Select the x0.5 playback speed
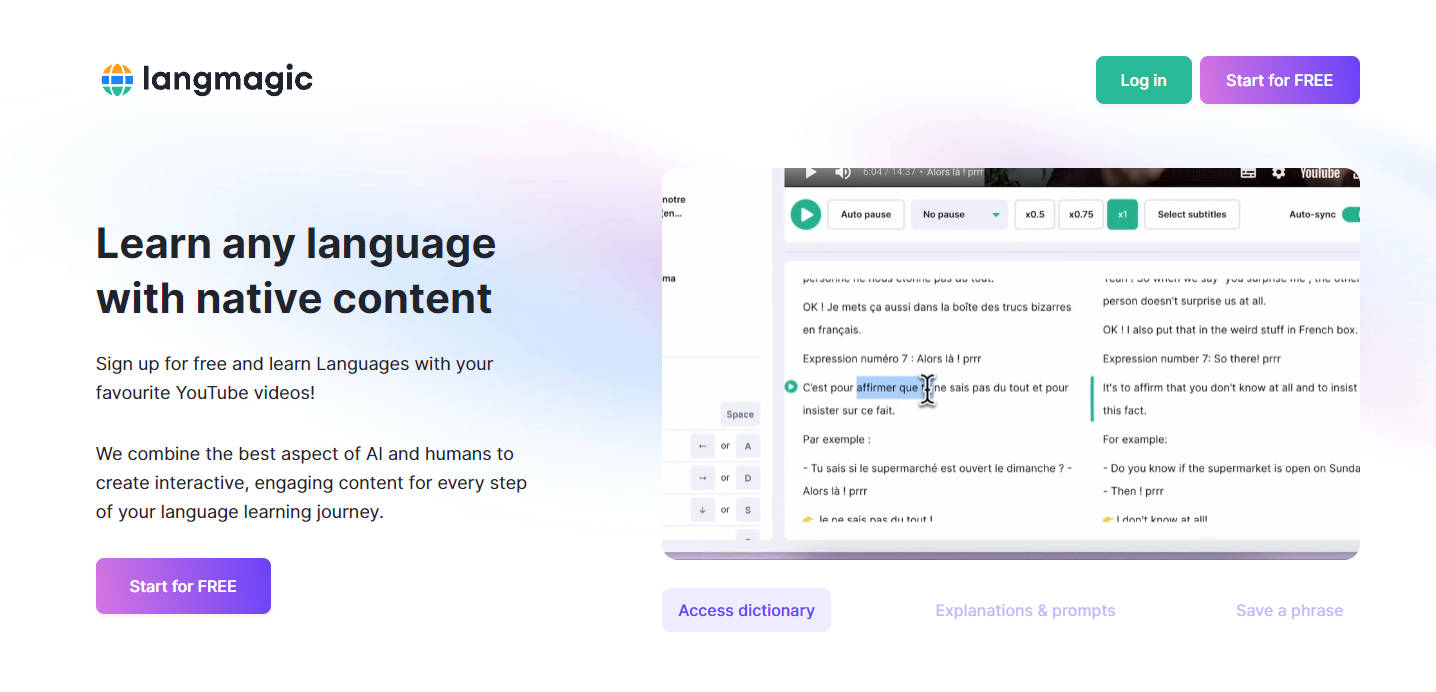This screenshot has height=692, width=1436. (1034, 214)
